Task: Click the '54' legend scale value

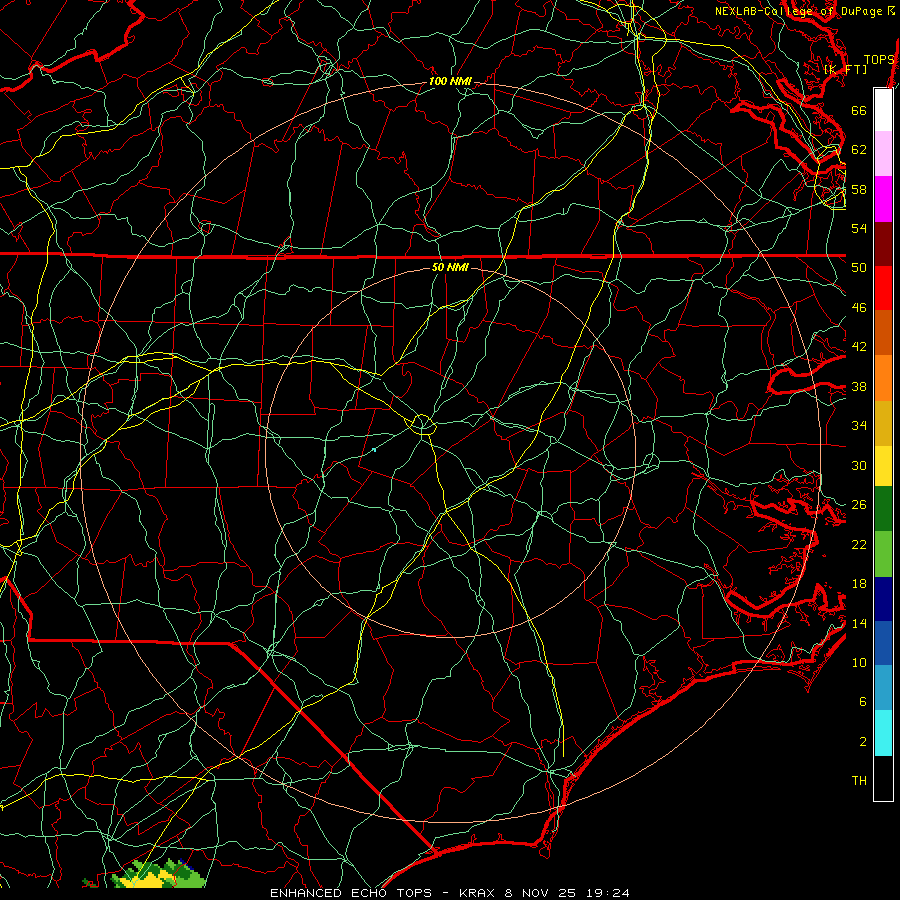Action: click(859, 228)
